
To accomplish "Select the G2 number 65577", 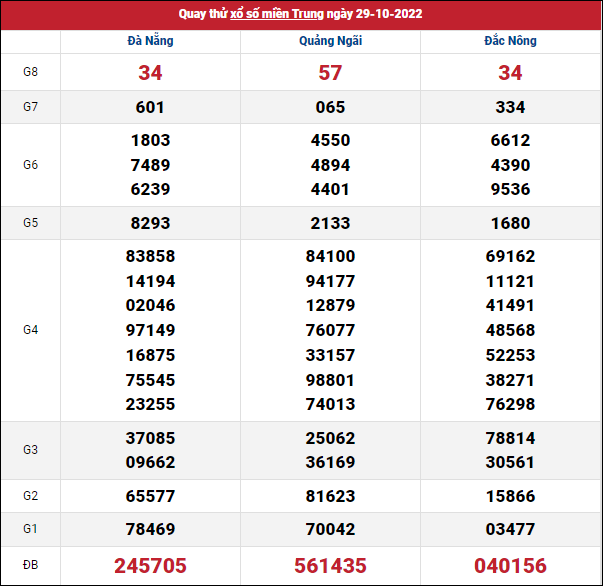I will tap(150, 496).
